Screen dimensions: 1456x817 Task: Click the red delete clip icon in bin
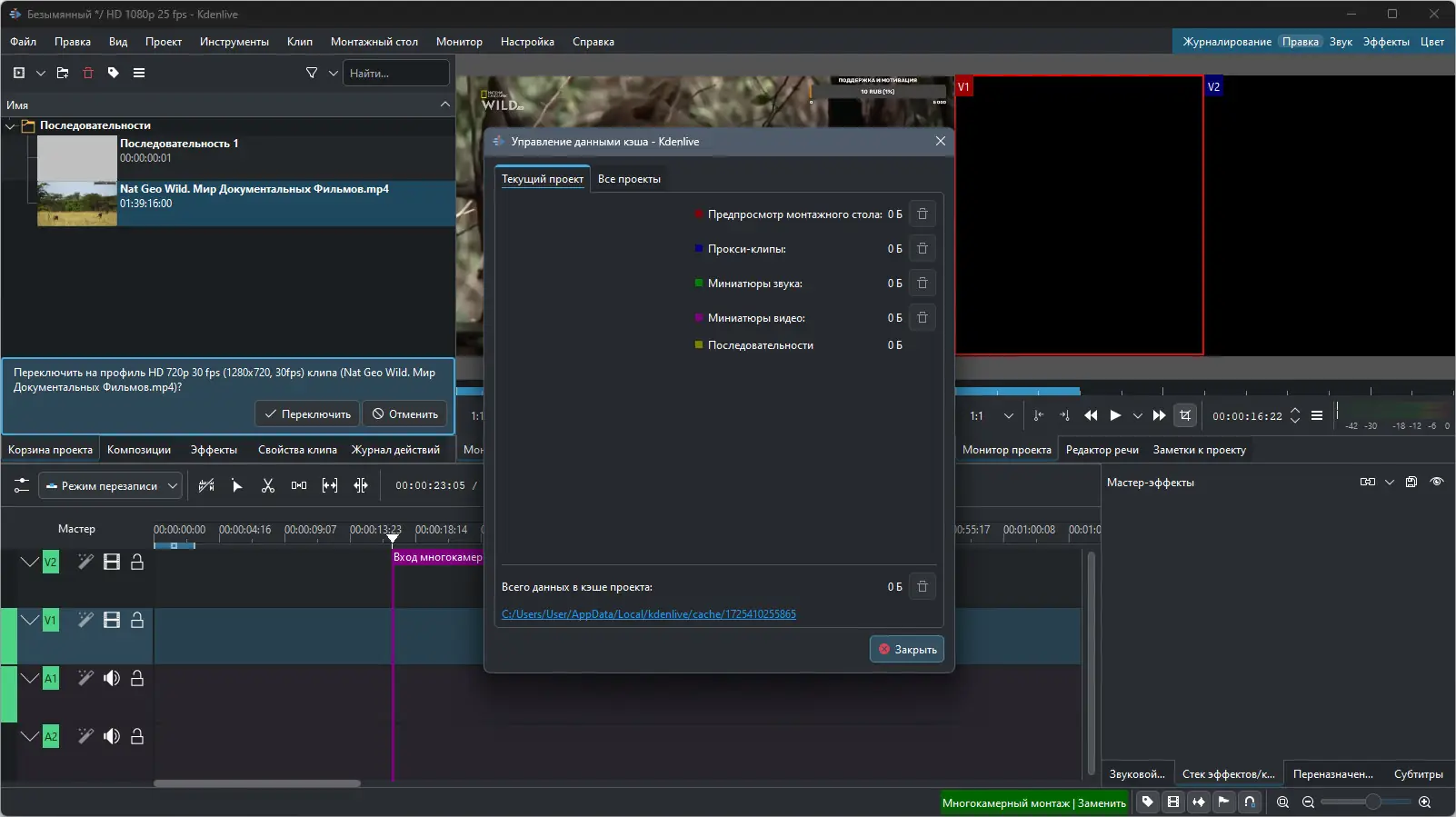point(88,73)
